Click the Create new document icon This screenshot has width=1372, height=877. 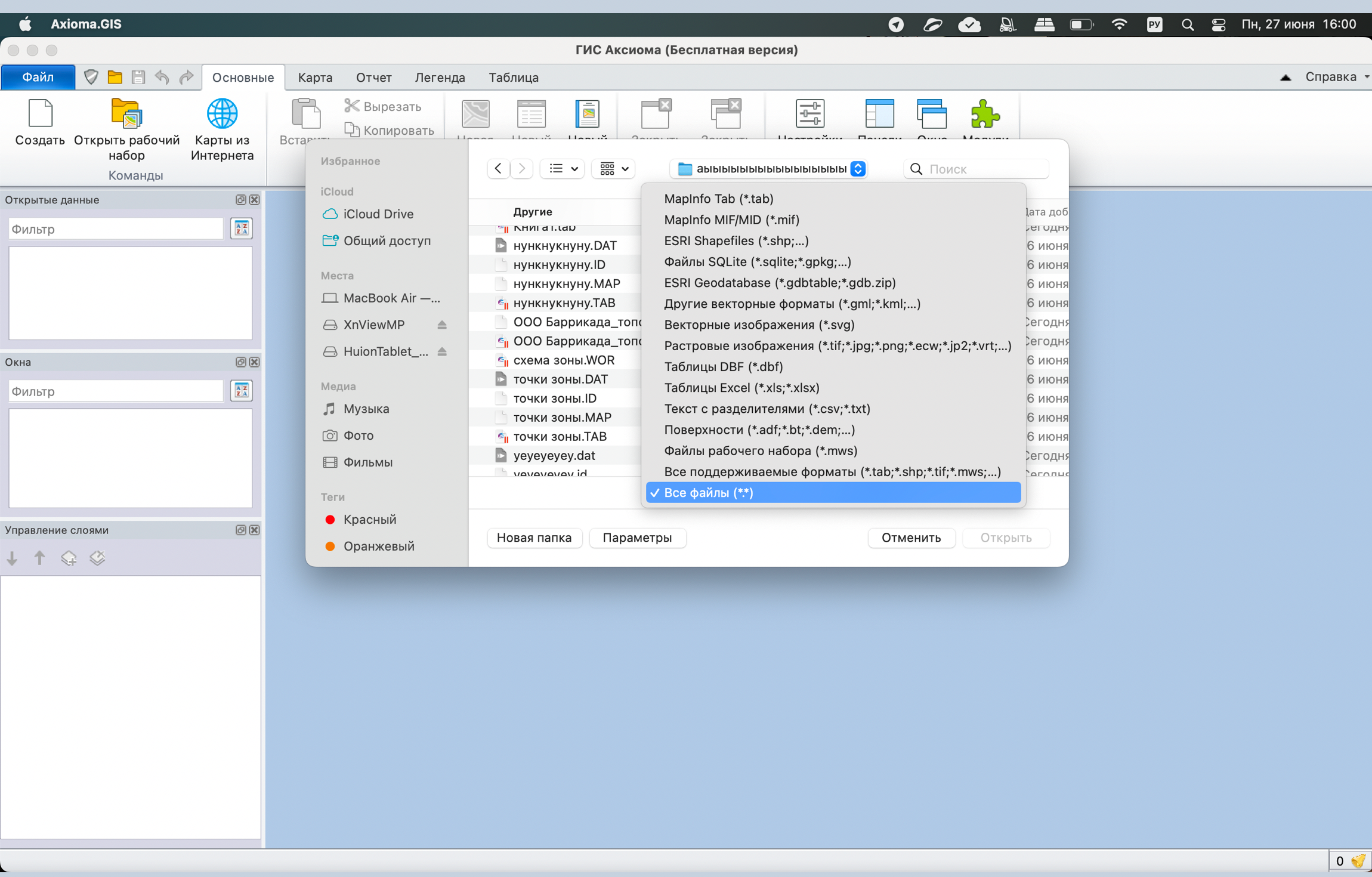tap(40, 114)
